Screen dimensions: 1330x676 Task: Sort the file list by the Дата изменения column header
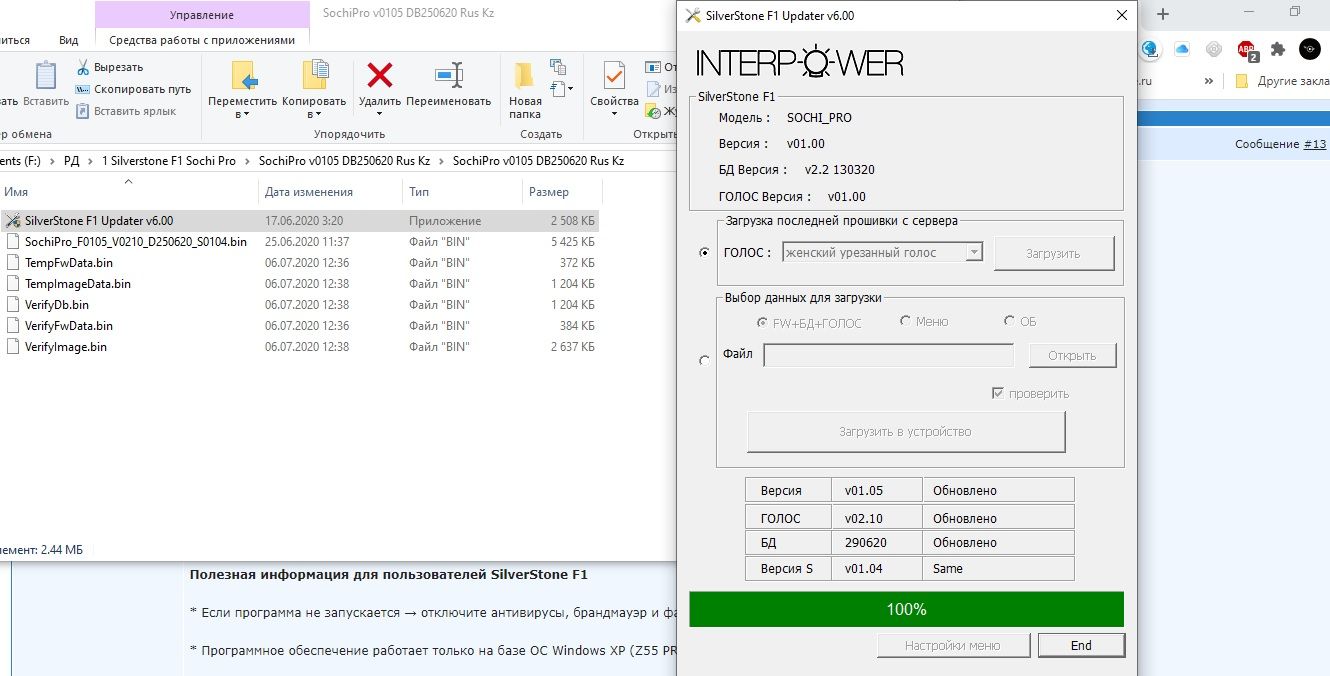(x=329, y=192)
